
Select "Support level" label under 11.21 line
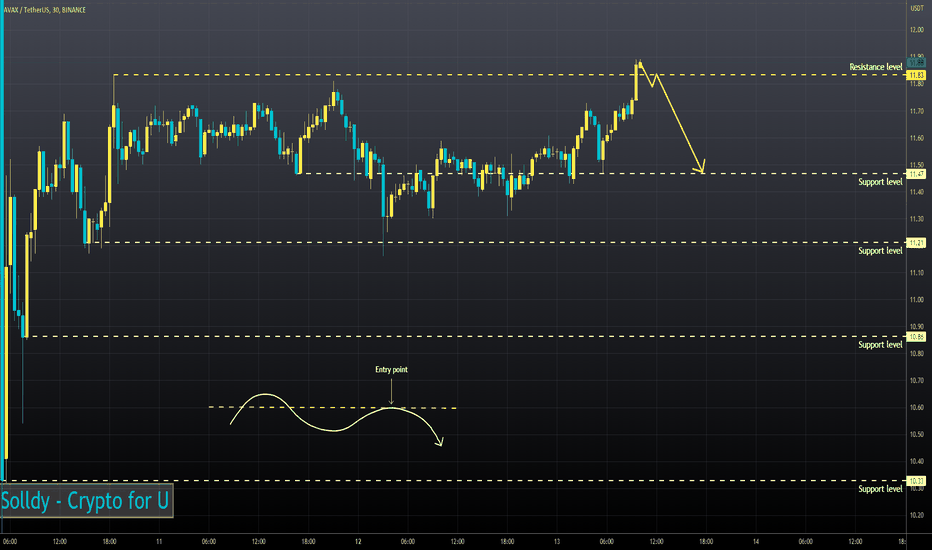pos(880,251)
